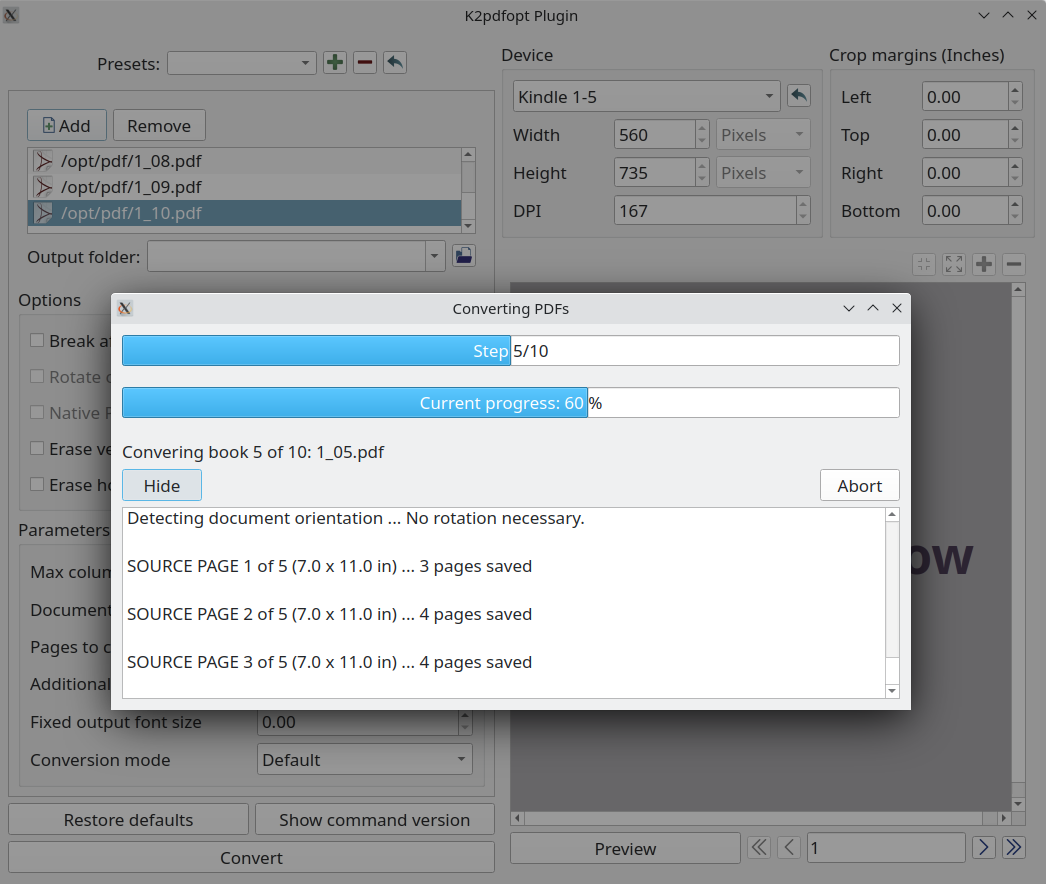The width and height of the screenshot is (1046, 884).
Task: Click the Step 5/10 progress bar
Action: click(510, 350)
